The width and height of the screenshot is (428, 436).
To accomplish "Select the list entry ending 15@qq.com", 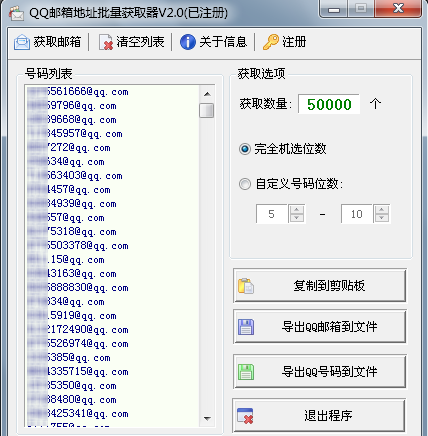I will [x=66, y=260].
